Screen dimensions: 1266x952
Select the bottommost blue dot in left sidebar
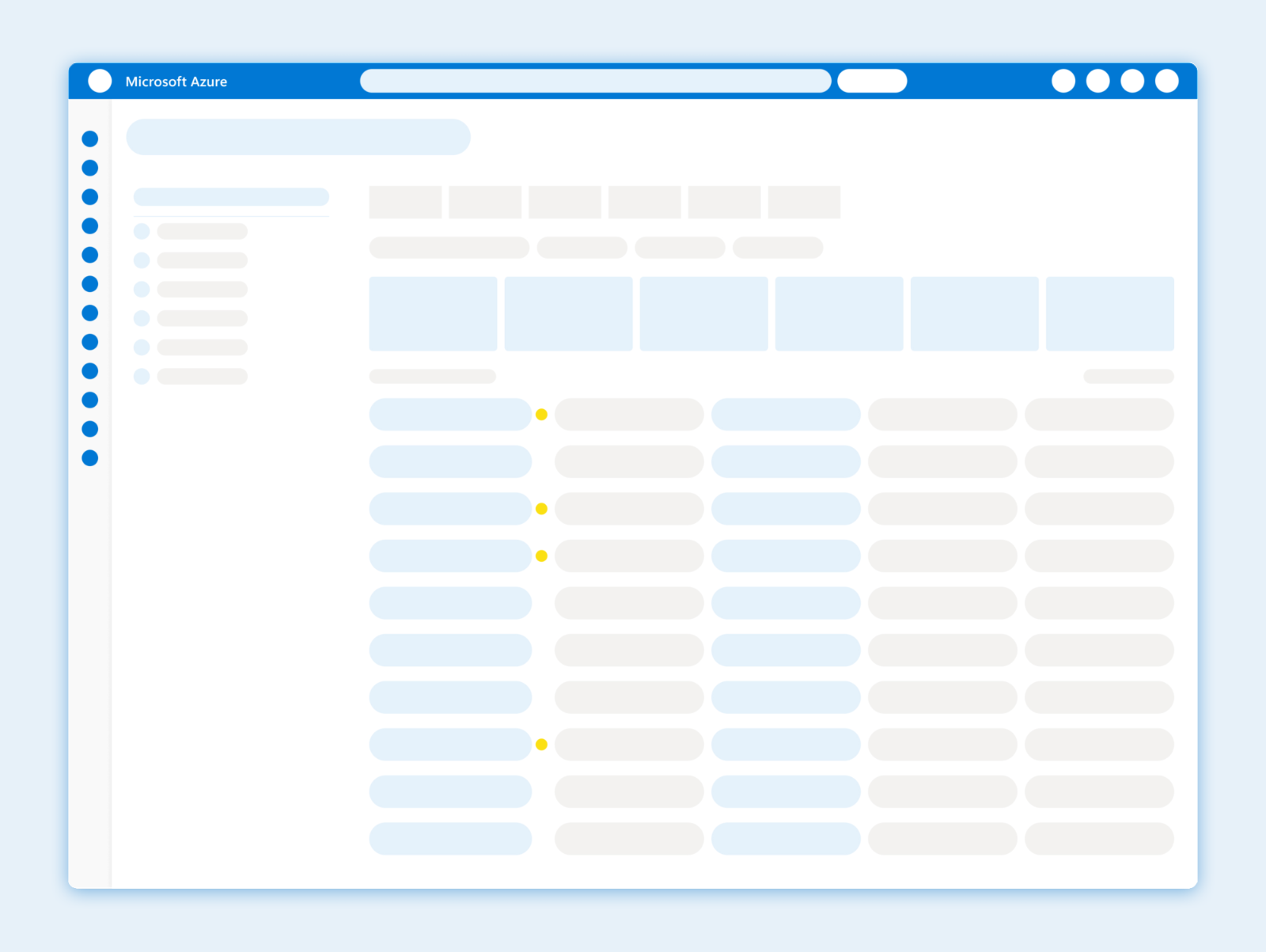(x=90, y=458)
